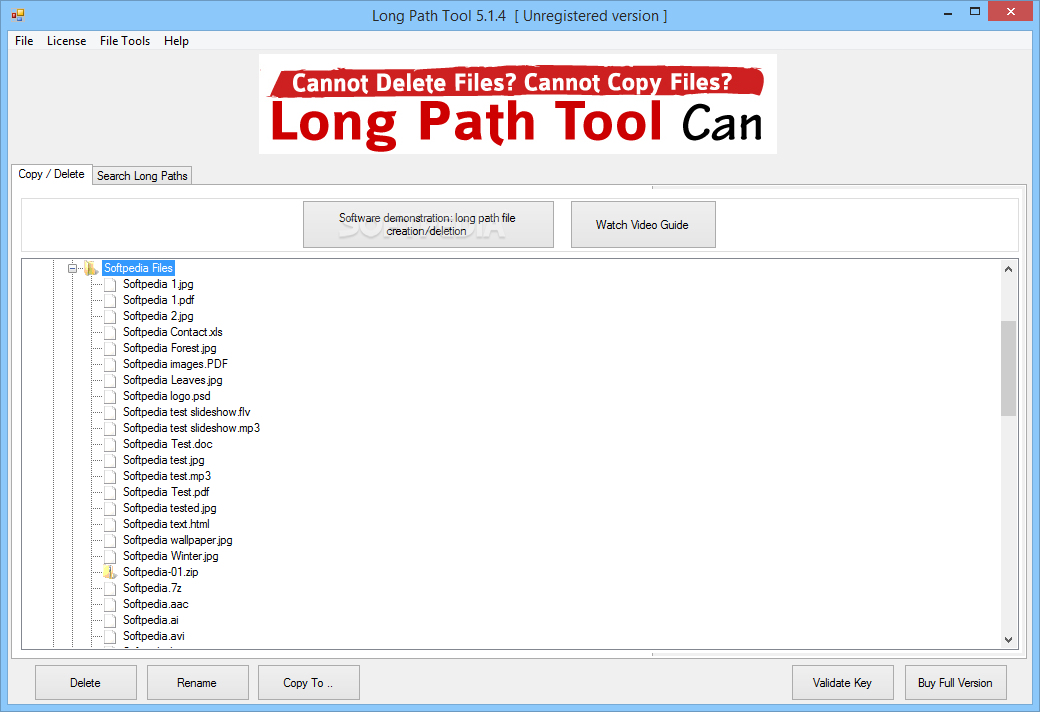Image resolution: width=1040 pixels, height=712 pixels.
Task: Click the Long Path Tool banner image
Action: (x=517, y=104)
